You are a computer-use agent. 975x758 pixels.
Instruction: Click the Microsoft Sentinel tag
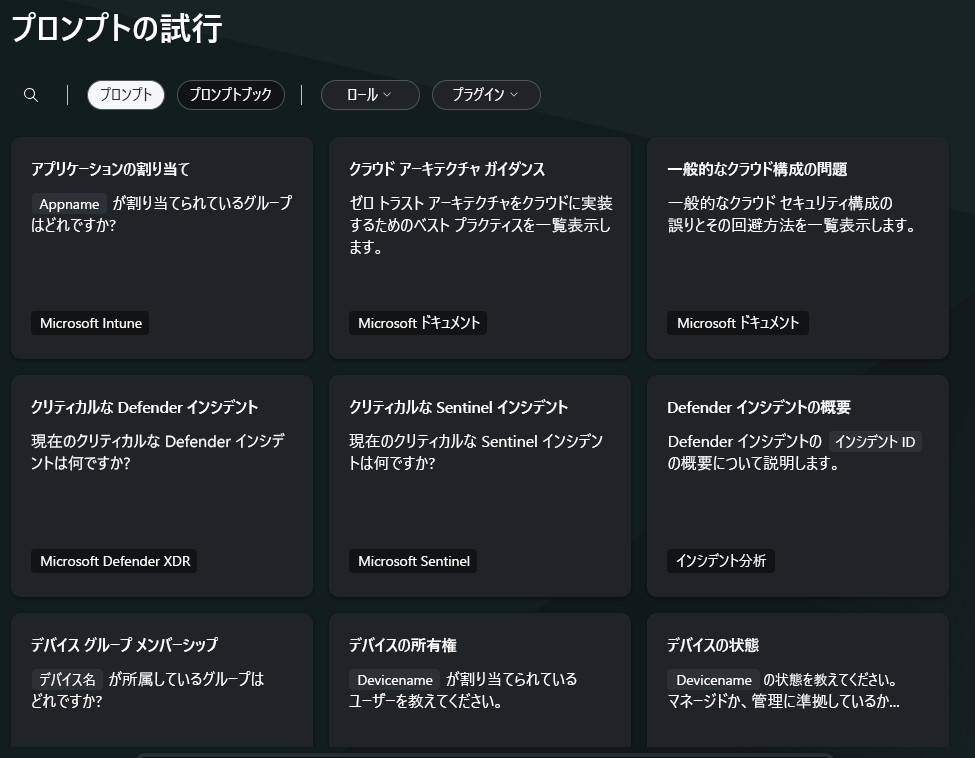pyautogui.click(x=414, y=561)
